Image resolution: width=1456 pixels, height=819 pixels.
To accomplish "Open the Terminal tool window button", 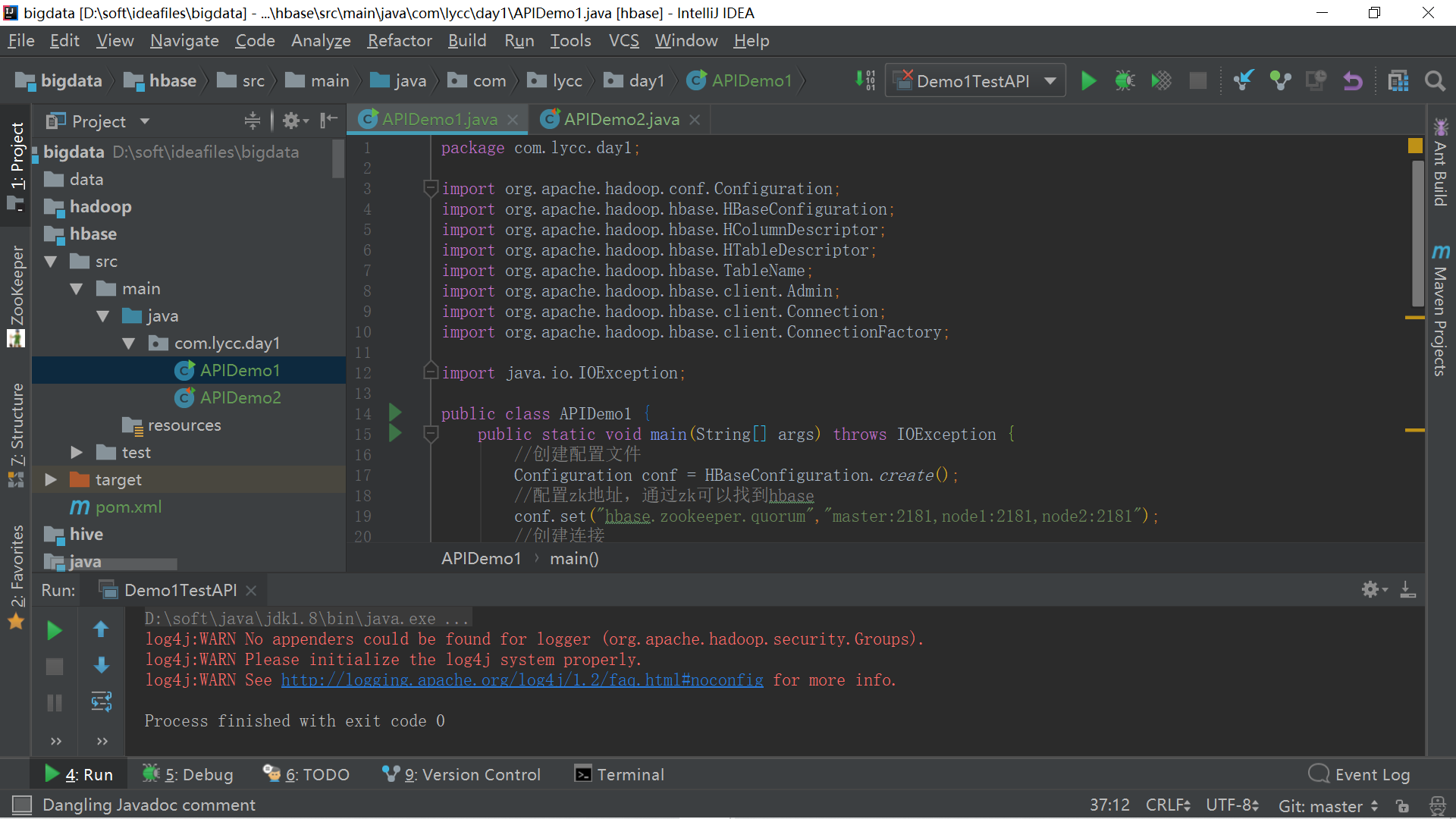I will pyautogui.click(x=620, y=774).
